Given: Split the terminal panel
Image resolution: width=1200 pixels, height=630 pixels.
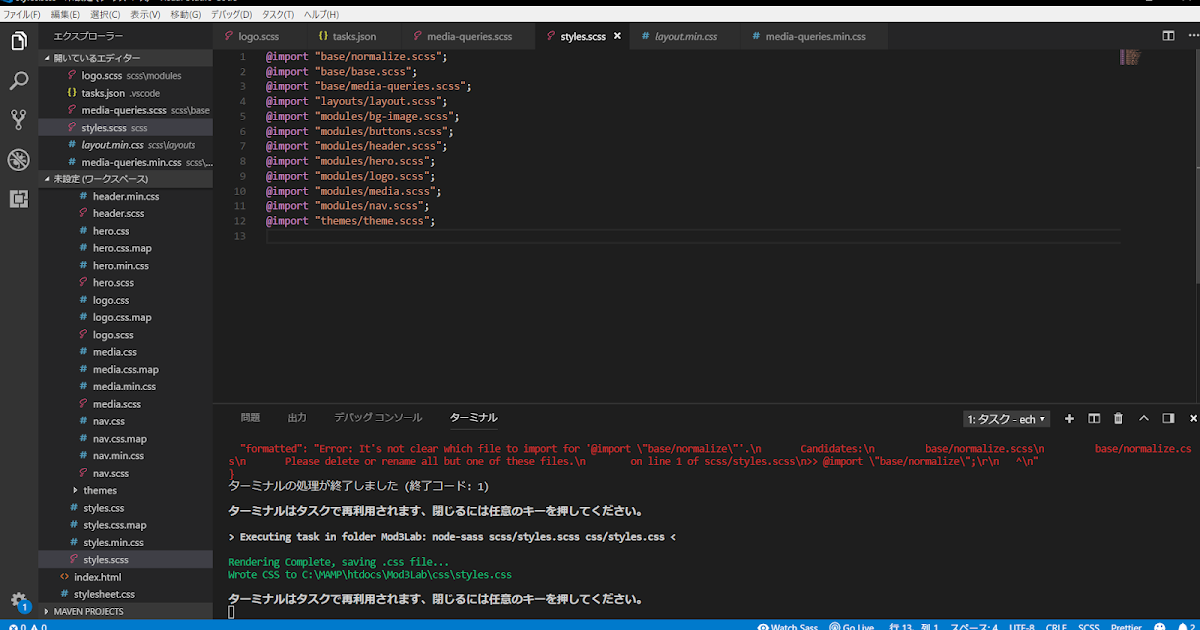Looking at the screenshot, I should [1093, 419].
